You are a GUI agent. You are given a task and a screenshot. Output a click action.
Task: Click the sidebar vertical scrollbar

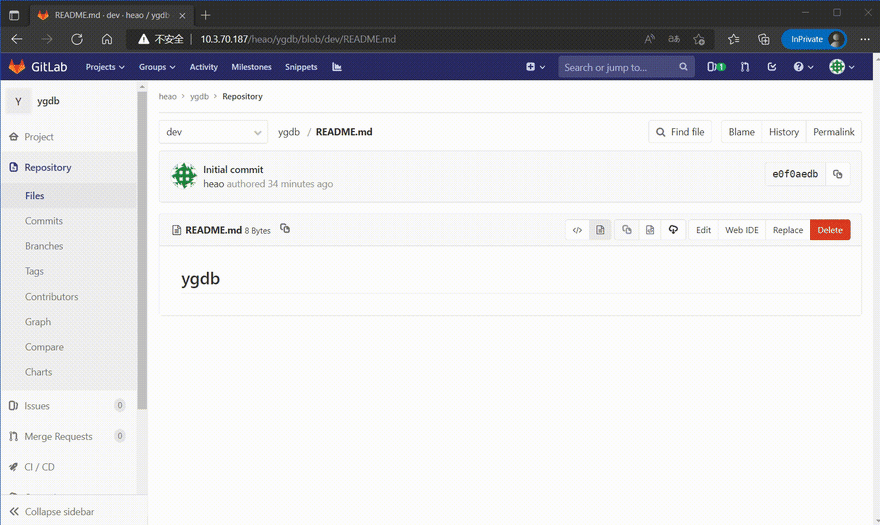142,250
